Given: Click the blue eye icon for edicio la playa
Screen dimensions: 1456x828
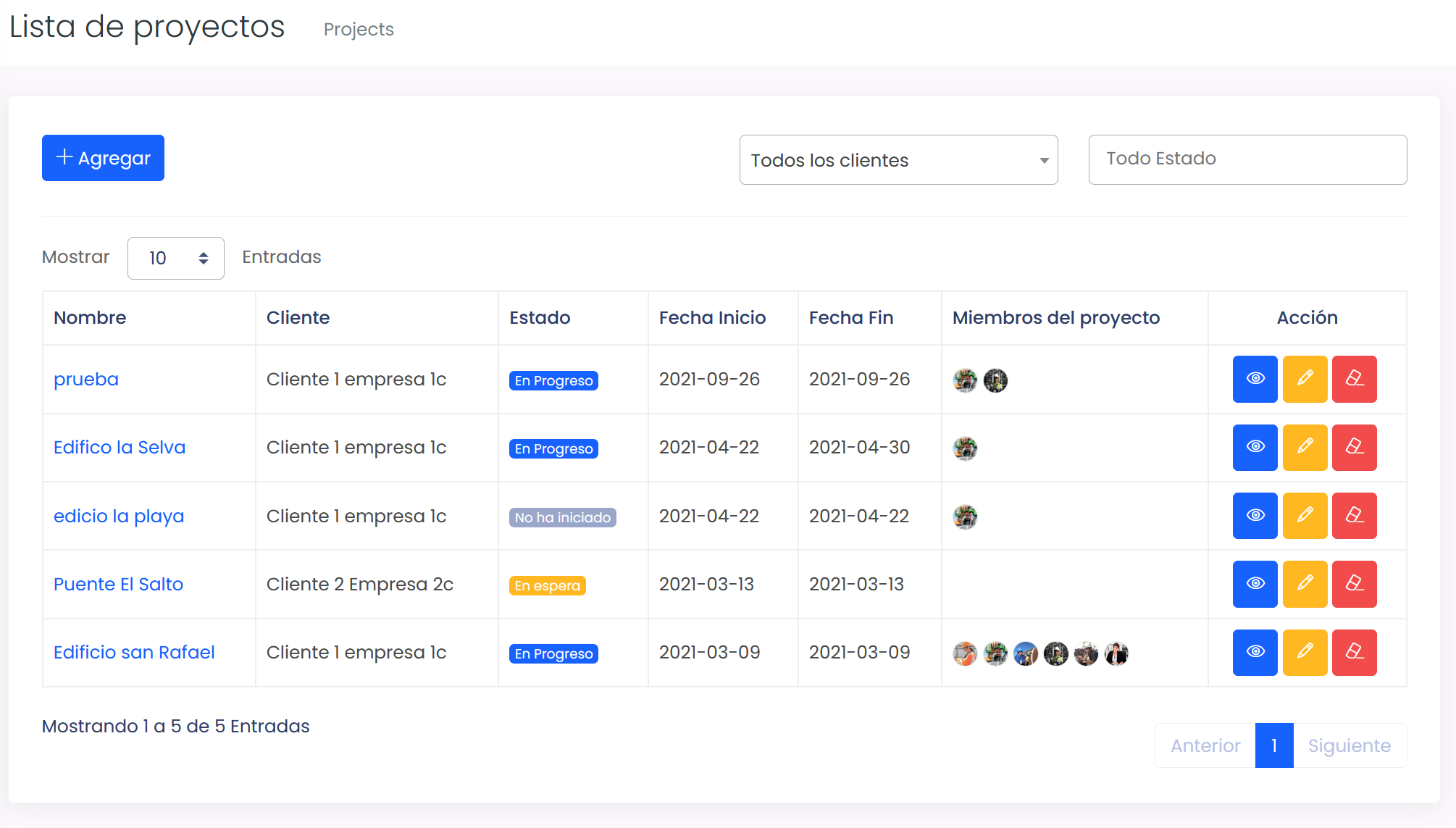Looking at the screenshot, I should 1255,516.
